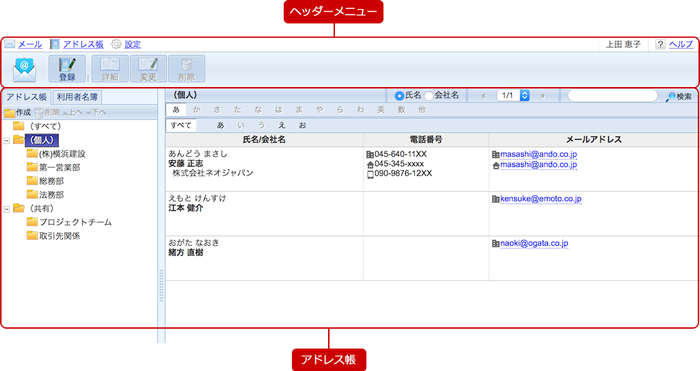The image size is (700, 371).
Task: Select the 氏名 radio button
Action: [400, 96]
